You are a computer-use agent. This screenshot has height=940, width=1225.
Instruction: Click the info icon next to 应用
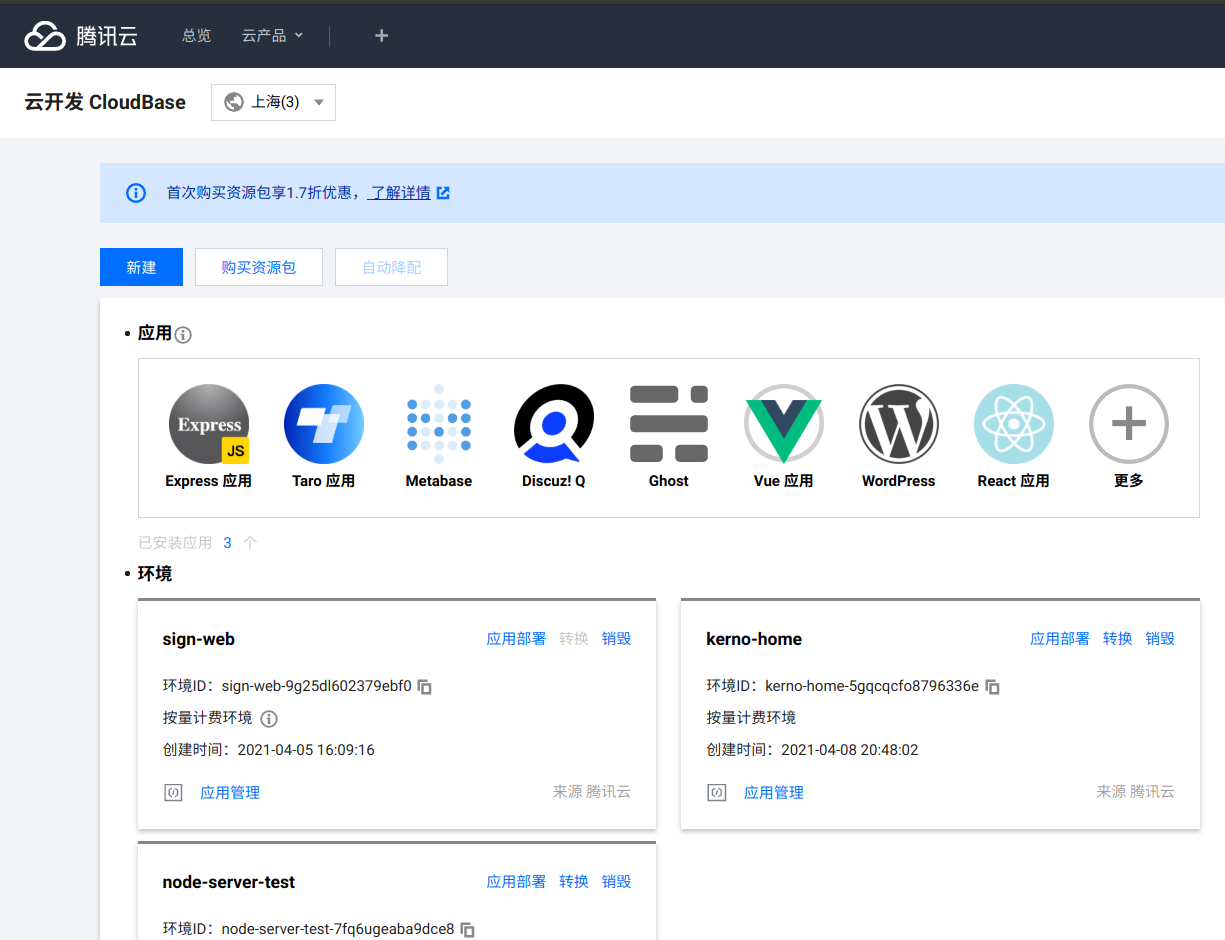pos(183,335)
